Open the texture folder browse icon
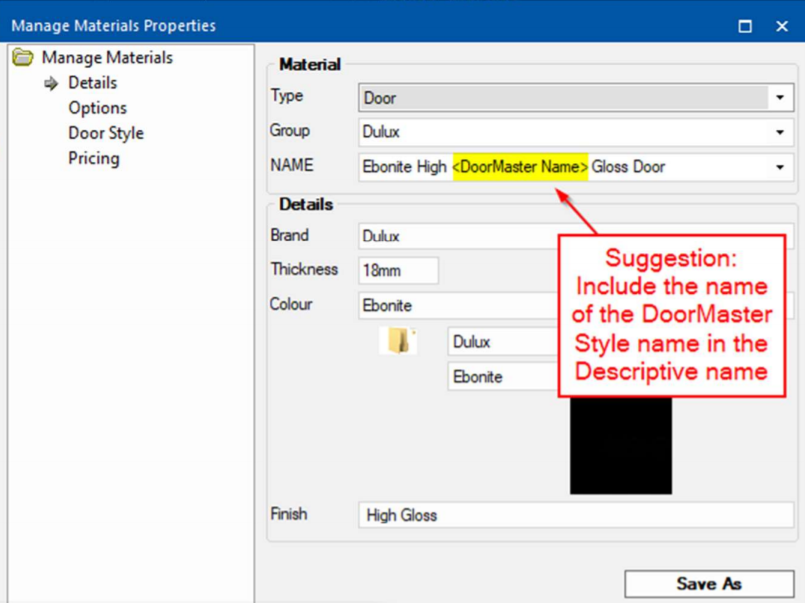The image size is (805, 603). point(398,341)
